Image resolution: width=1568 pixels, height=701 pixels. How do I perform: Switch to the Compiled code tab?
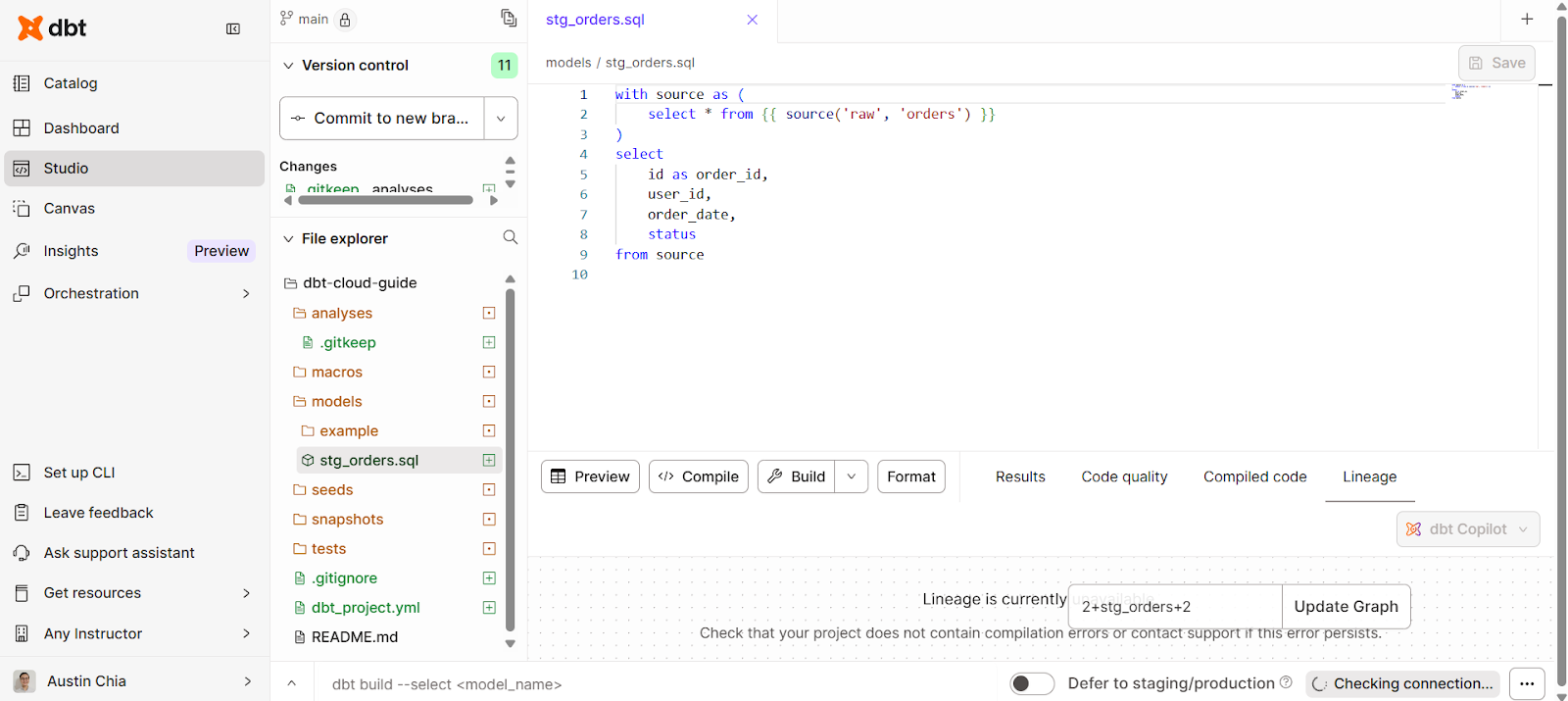click(x=1254, y=476)
